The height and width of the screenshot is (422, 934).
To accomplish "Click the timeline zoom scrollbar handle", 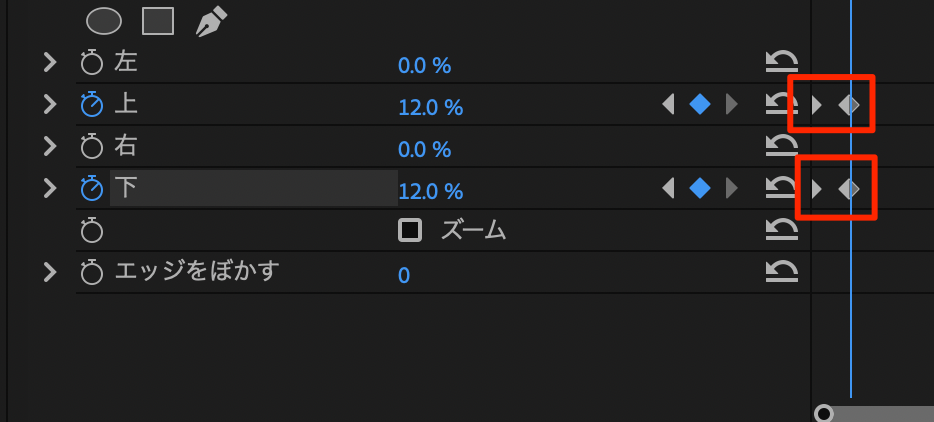I will (824, 413).
